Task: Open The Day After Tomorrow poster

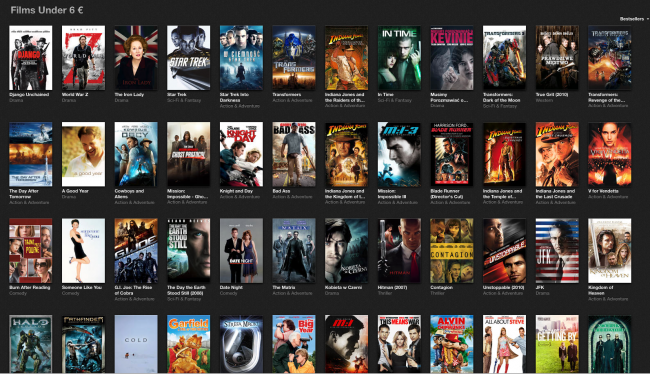Action: tap(31, 154)
